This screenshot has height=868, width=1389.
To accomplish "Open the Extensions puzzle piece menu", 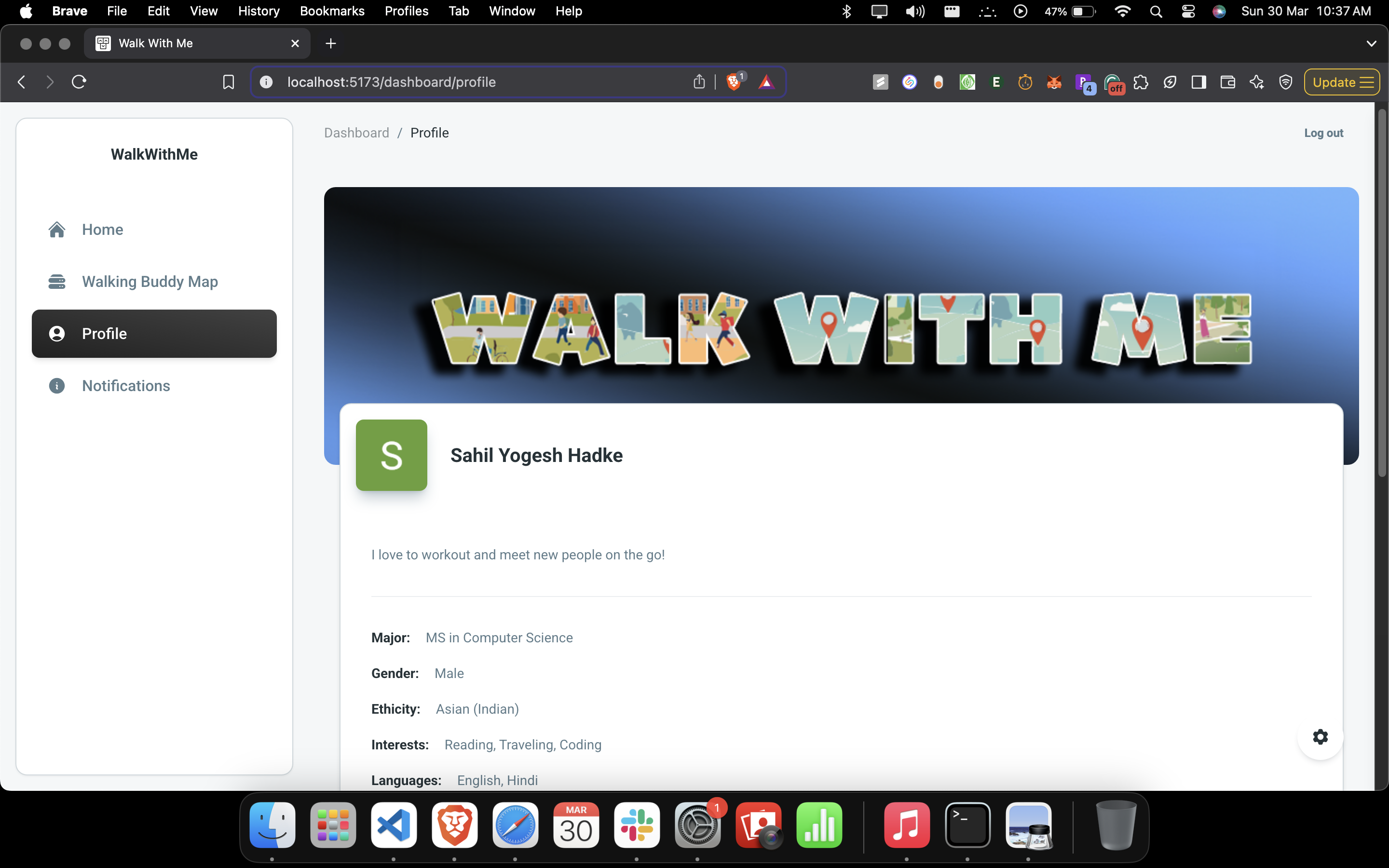I will [x=1141, y=82].
